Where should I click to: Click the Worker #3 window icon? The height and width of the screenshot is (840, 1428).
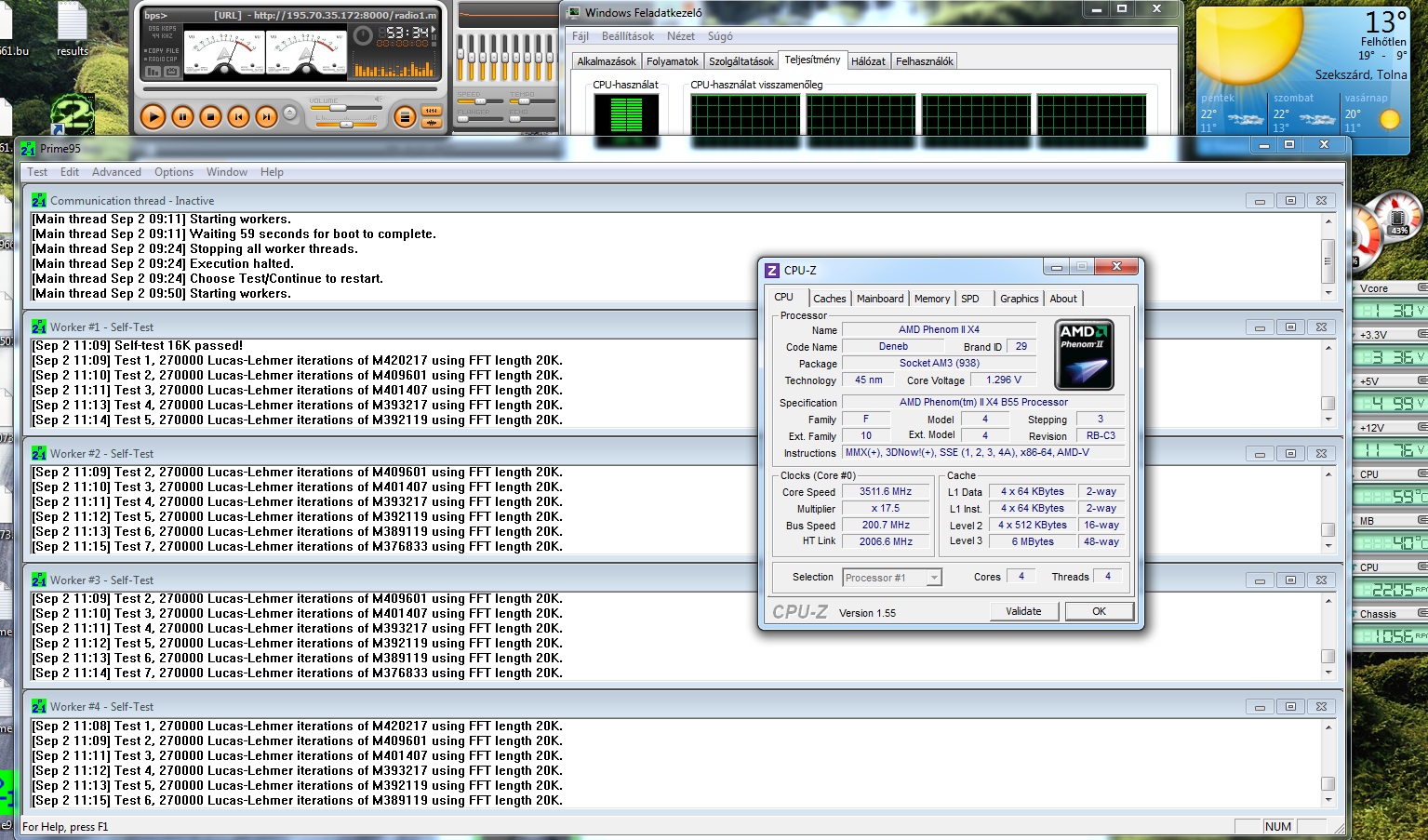pyautogui.click(x=39, y=580)
